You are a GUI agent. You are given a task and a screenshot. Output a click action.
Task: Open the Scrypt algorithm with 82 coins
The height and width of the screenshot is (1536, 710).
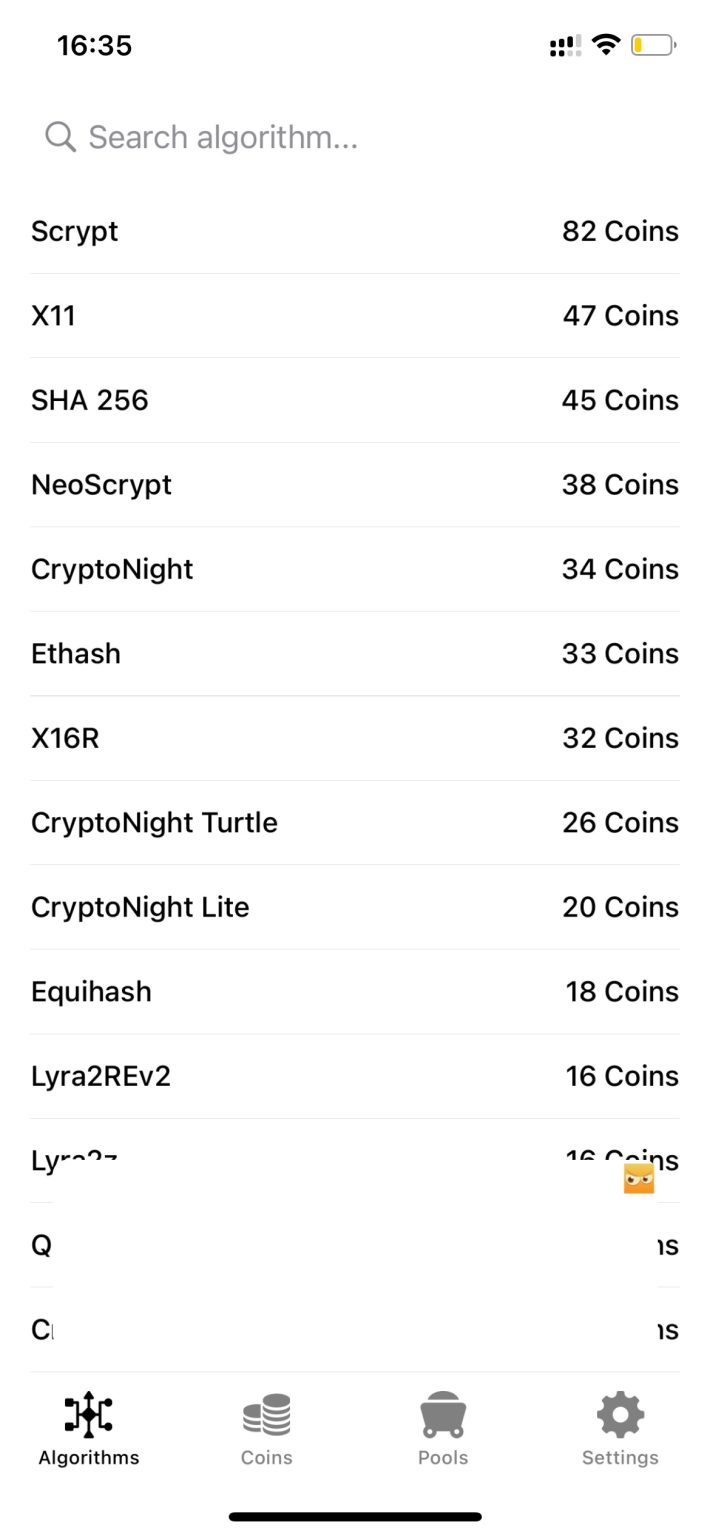[355, 231]
